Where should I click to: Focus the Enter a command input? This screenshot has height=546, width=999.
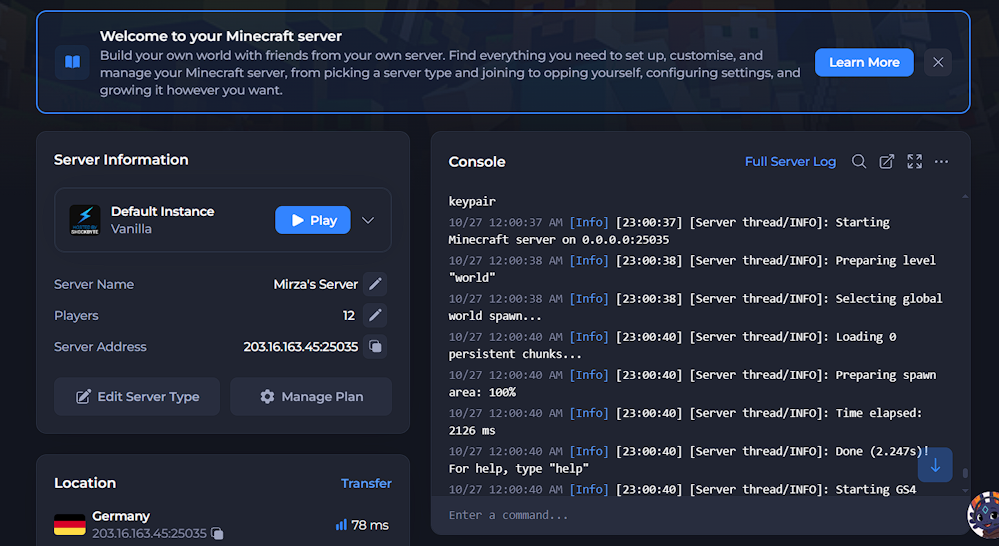698,515
